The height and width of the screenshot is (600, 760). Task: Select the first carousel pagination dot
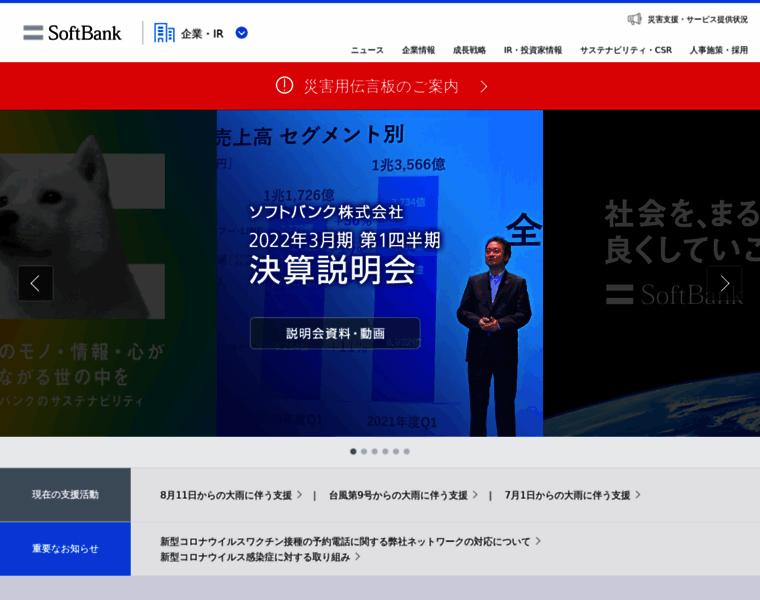click(x=353, y=452)
